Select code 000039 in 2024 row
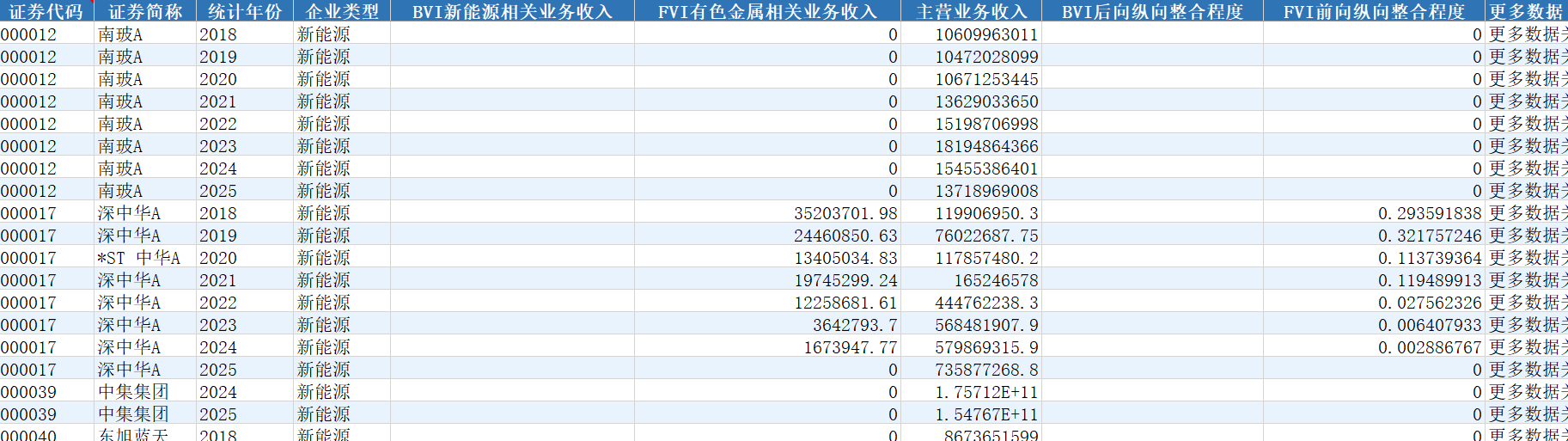The width and height of the screenshot is (1568, 441). coord(46,392)
